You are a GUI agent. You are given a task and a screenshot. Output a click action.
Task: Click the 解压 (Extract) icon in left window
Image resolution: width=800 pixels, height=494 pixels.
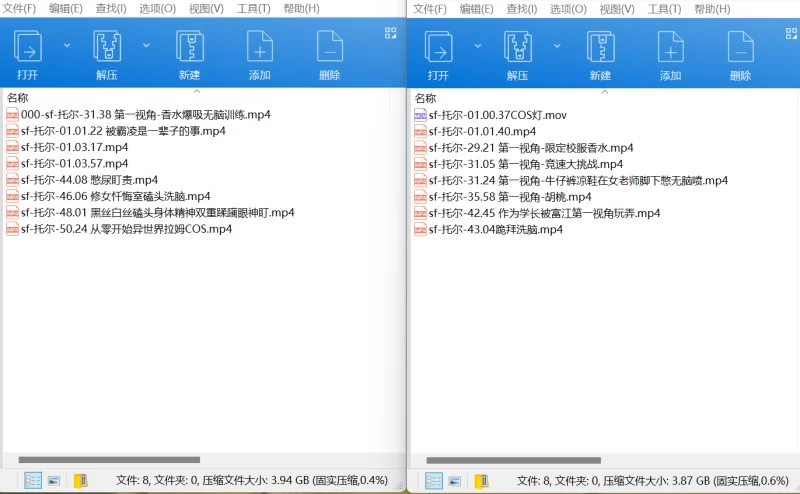coord(107,46)
